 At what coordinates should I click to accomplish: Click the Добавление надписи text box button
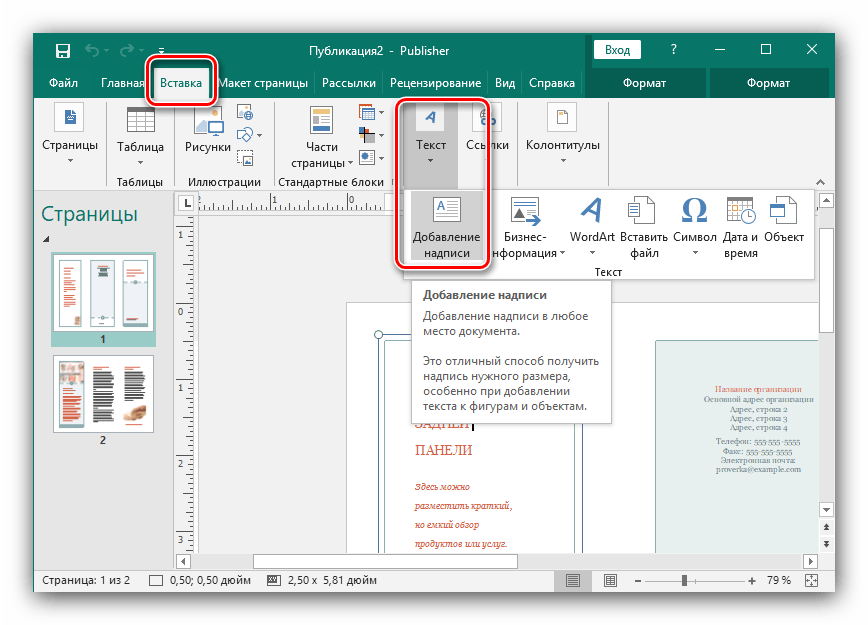point(446,228)
